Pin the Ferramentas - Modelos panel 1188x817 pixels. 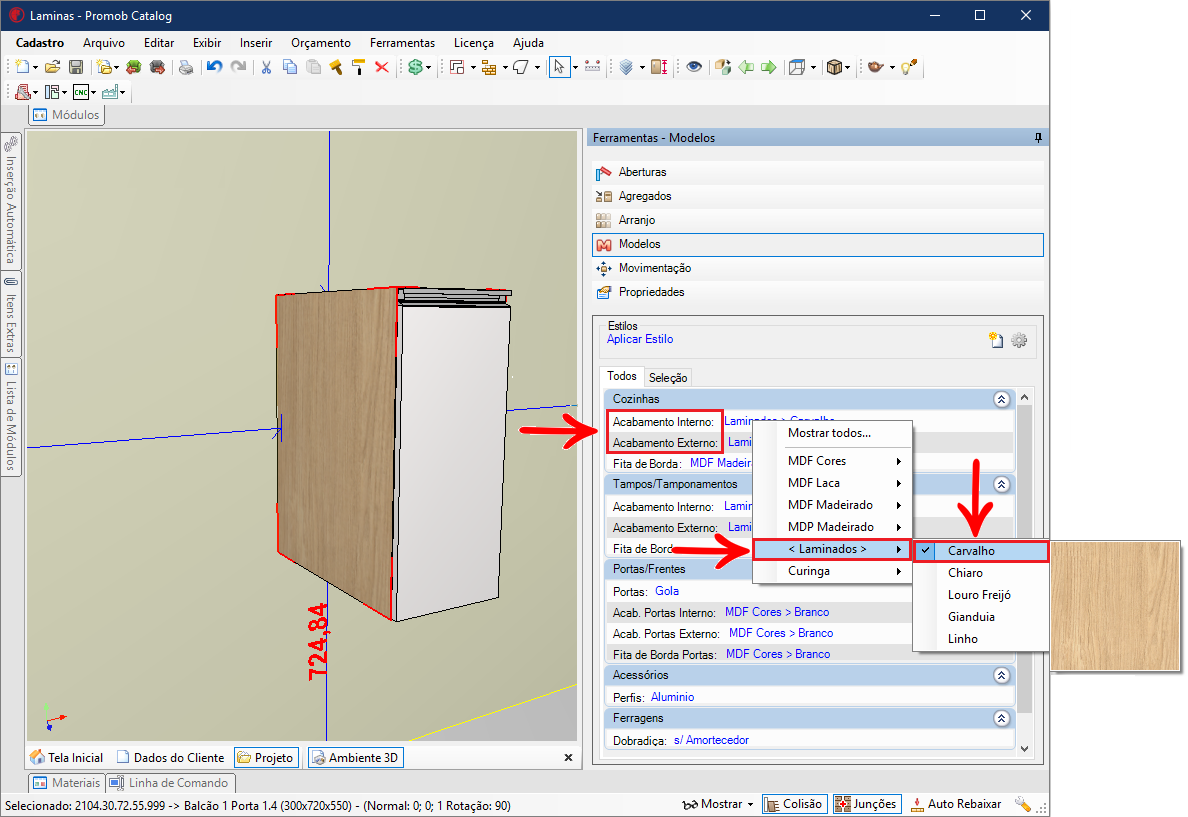(x=1038, y=138)
